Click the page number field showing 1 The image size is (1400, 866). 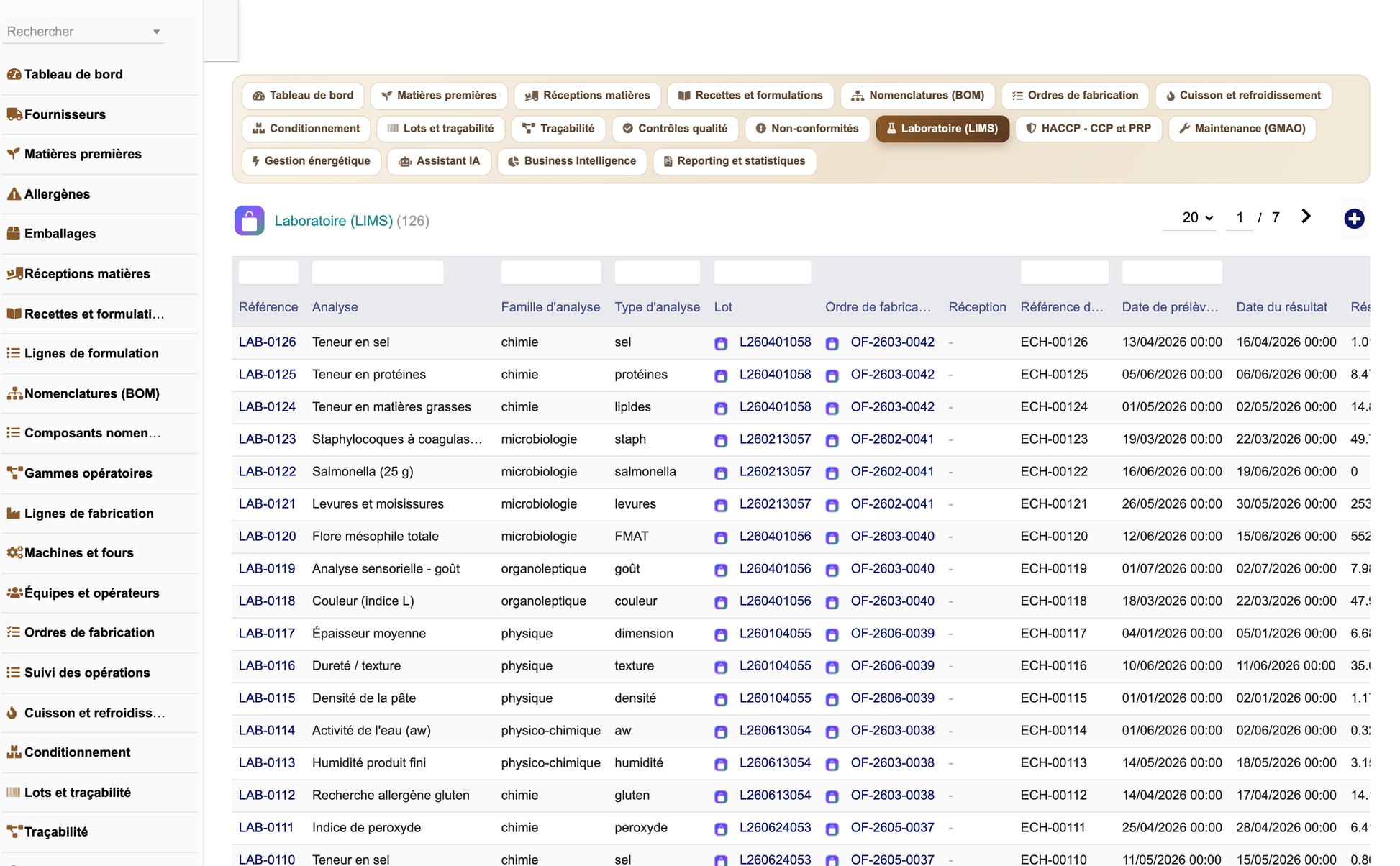[x=1240, y=217]
